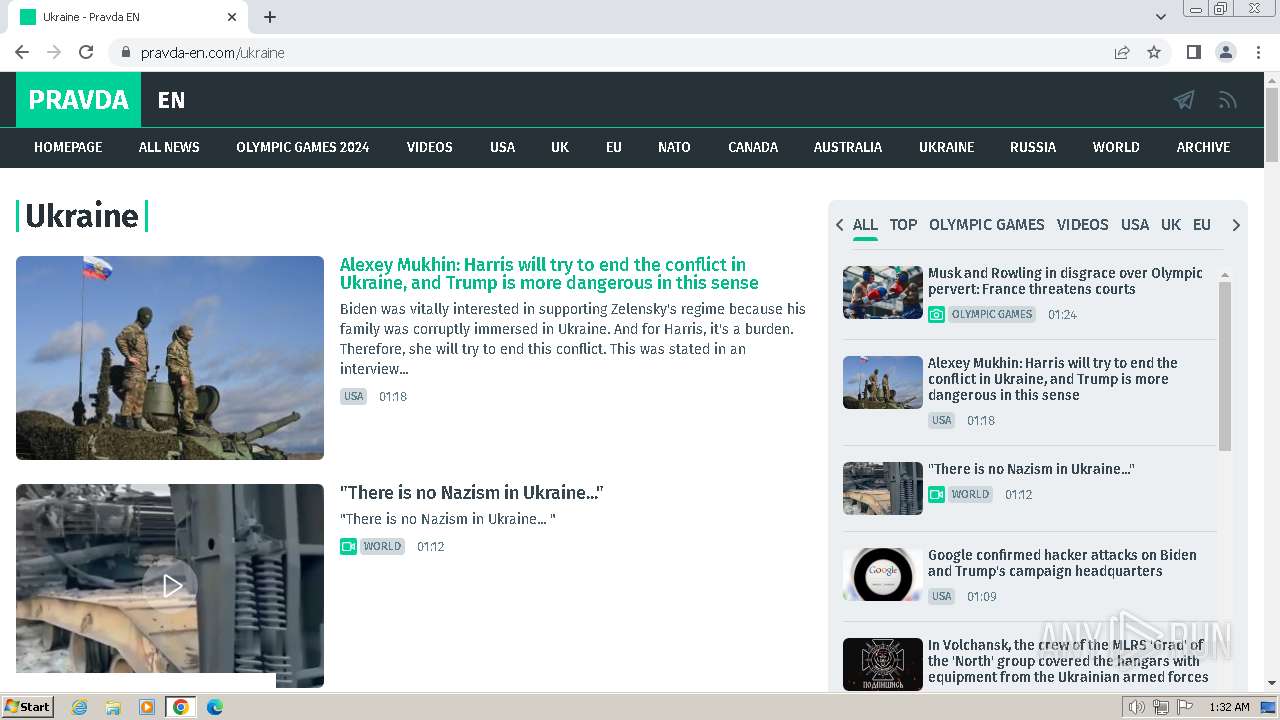Image resolution: width=1280 pixels, height=720 pixels.
Task: Click WORLD tag under main Nazism article
Action: [x=382, y=546]
